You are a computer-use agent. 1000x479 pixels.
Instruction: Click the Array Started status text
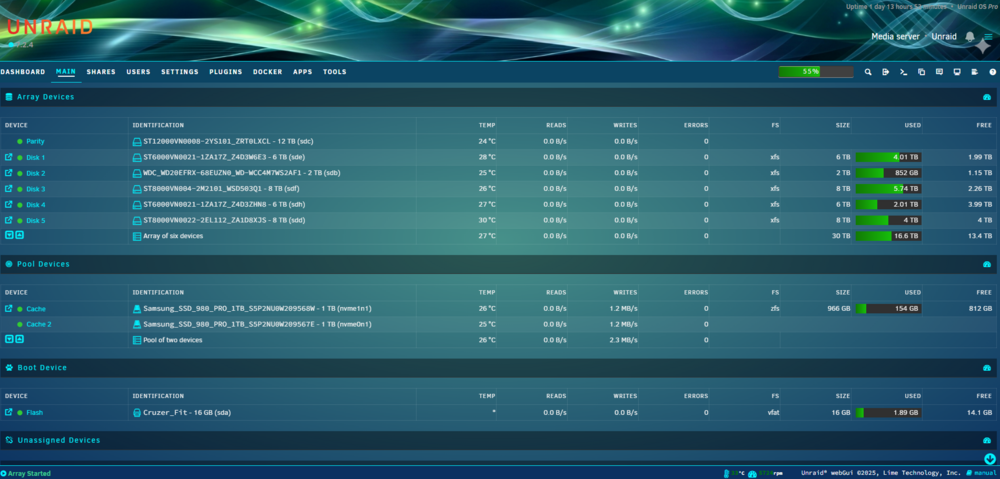tap(29, 473)
